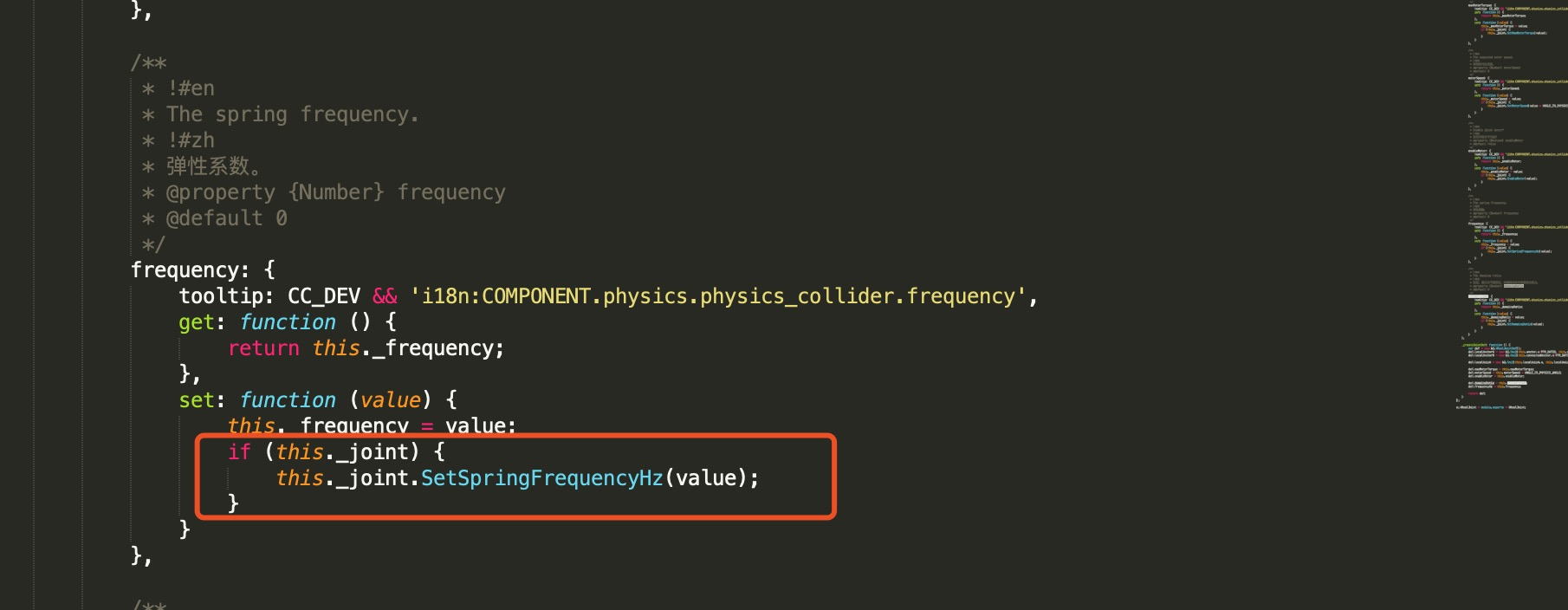This screenshot has height=610, width=1568.
Task: Click the 'frequency:' property definition name
Action: pos(190,270)
